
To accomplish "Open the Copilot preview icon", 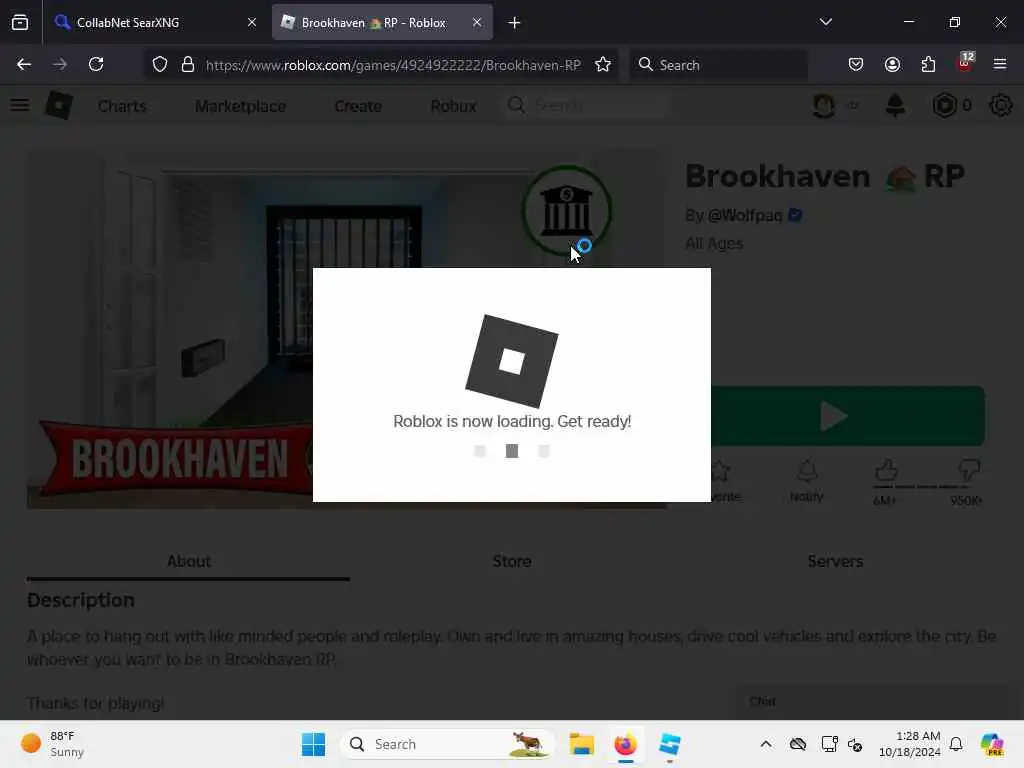I will (x=992, y=744).
